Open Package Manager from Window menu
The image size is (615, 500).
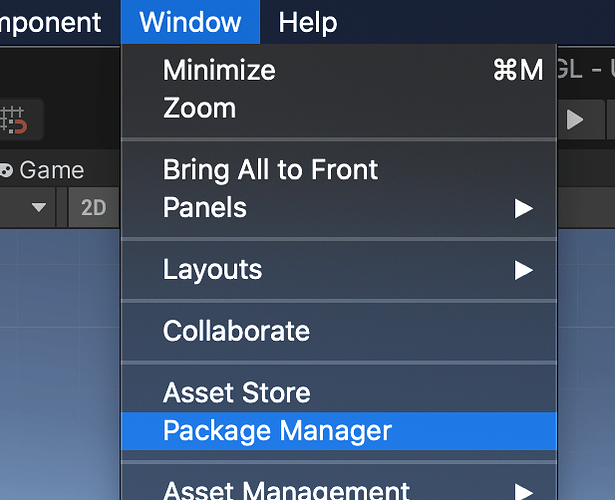[x=277, y=432]
